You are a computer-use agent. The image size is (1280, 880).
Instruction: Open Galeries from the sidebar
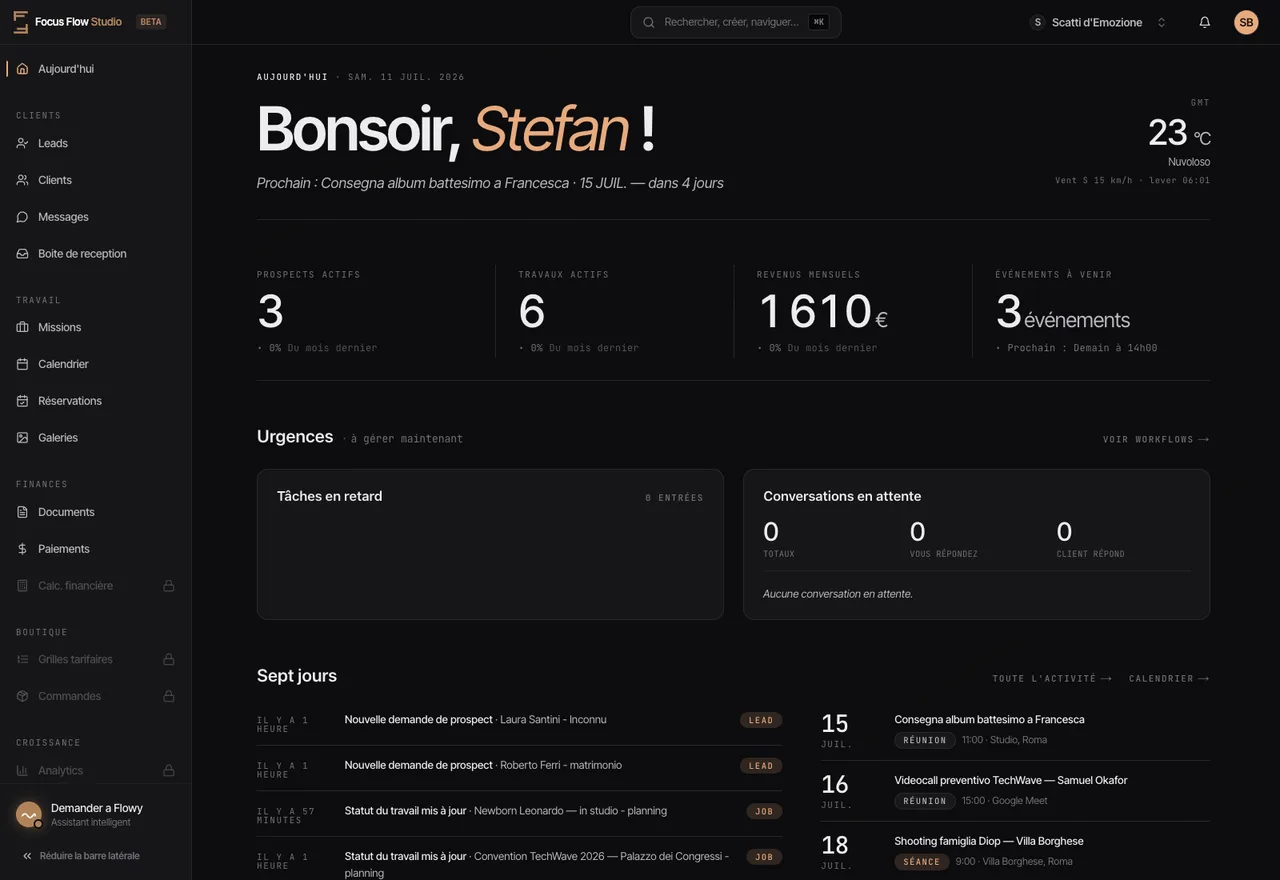(96, 438)
